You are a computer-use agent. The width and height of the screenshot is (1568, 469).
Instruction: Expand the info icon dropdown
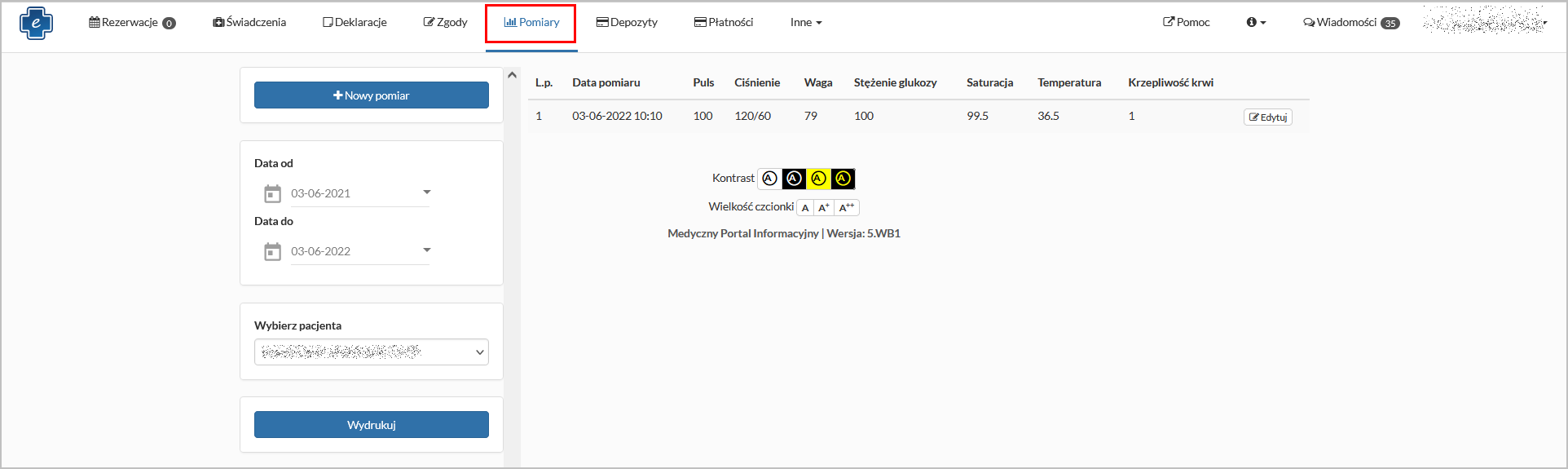(1256, 23)
